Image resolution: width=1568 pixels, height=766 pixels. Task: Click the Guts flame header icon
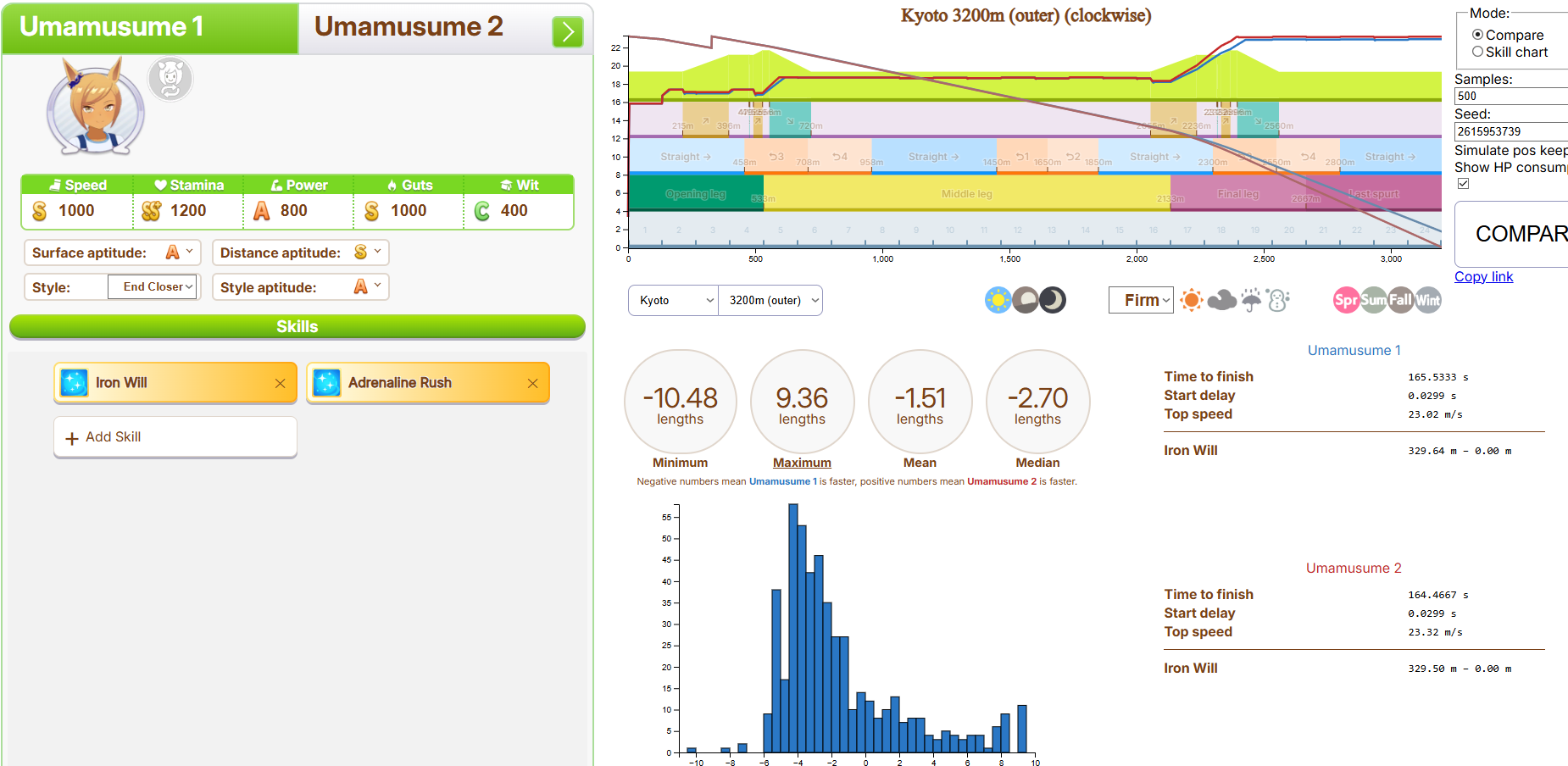[392, 185]
